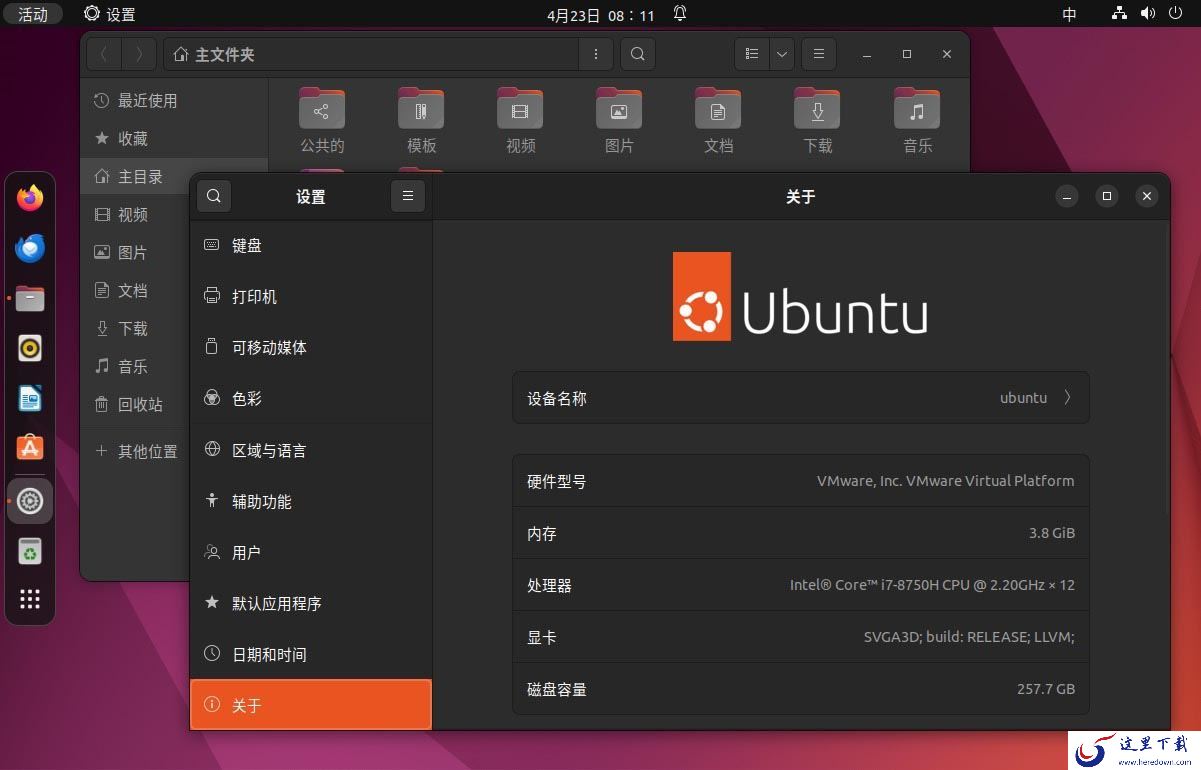This screenshot has width=1201, height=770.
Task: Open network status icon in top bar
Action: click(x=1119, y=14)
